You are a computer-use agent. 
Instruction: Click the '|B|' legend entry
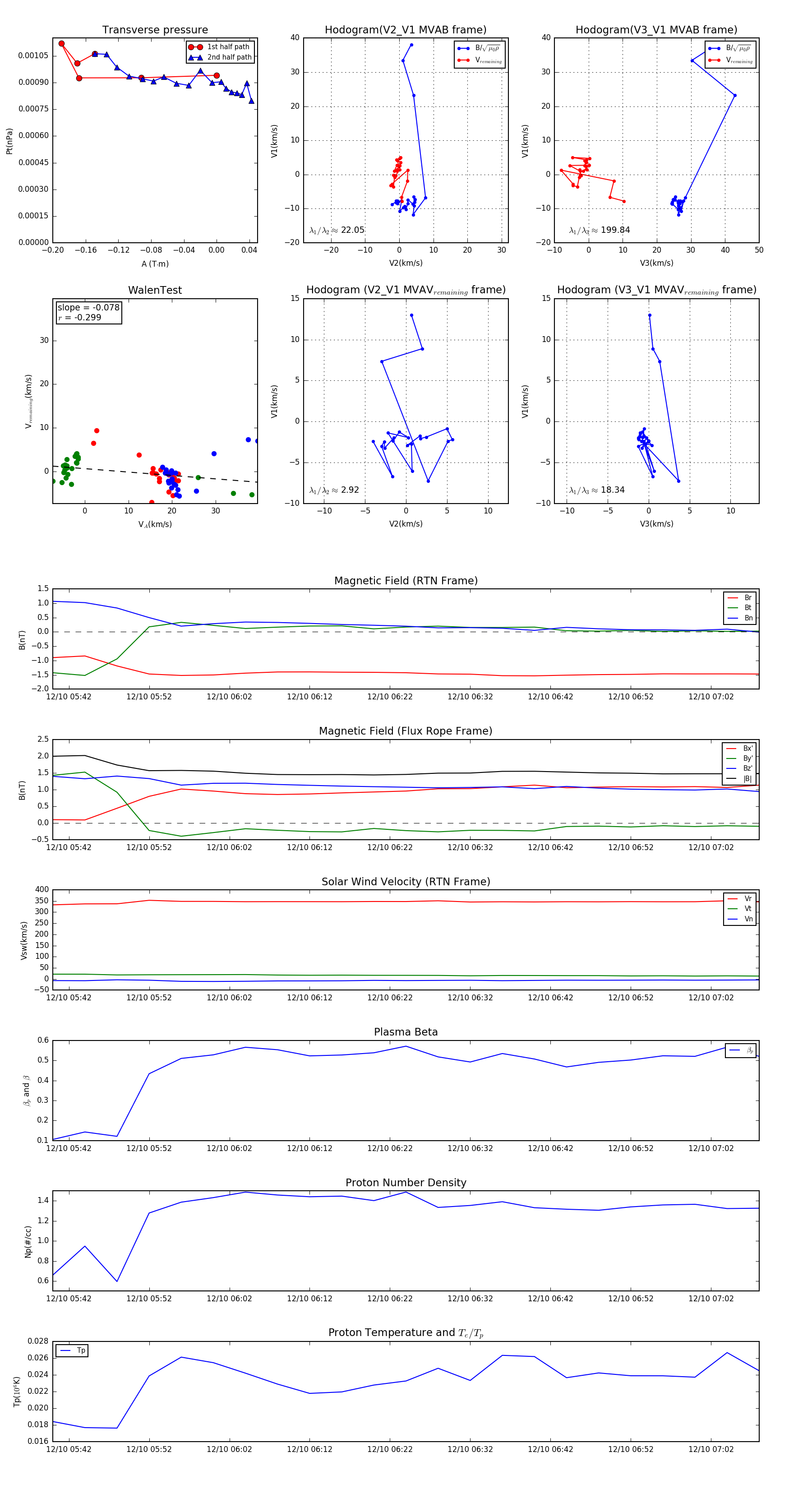[739, 779]
